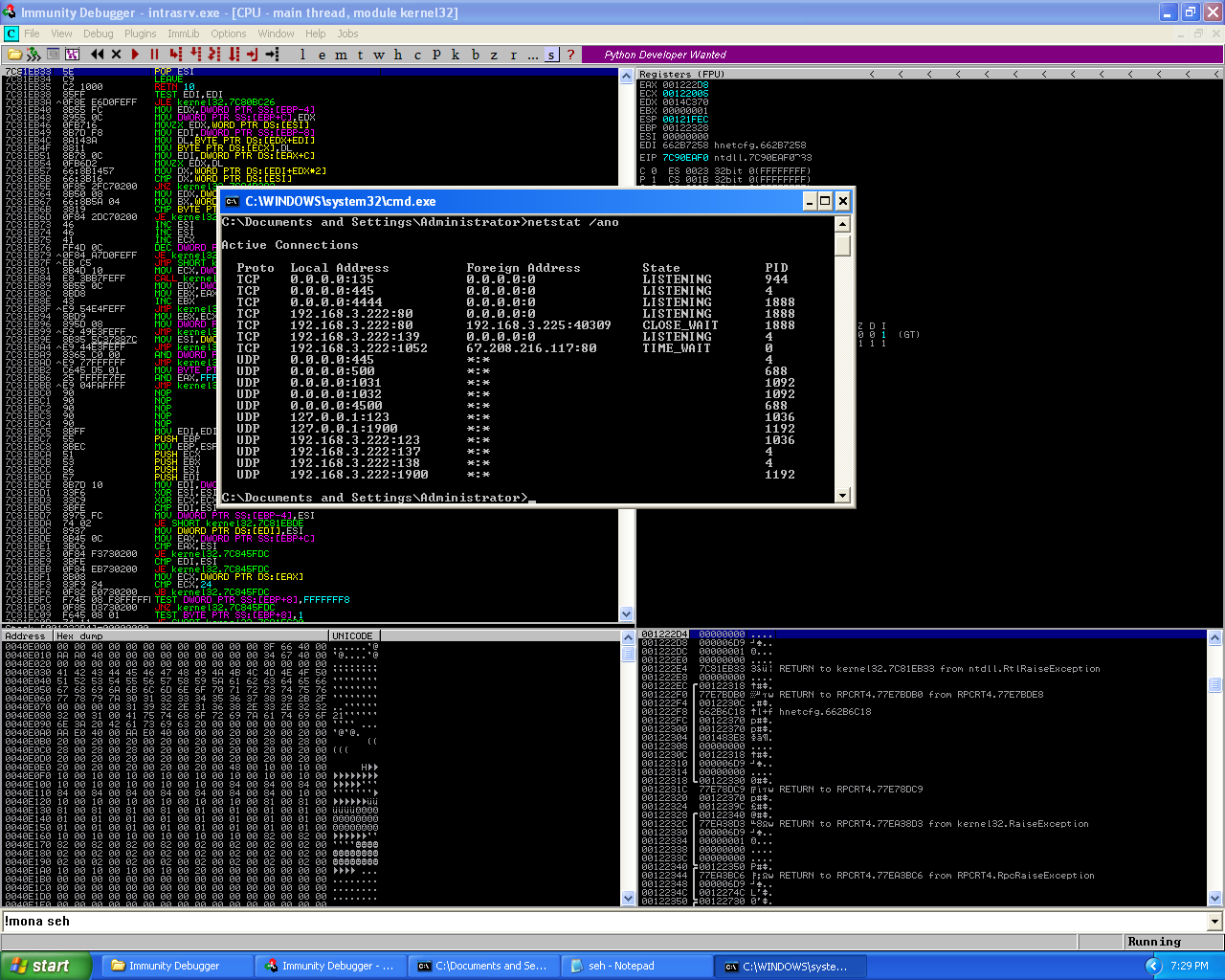Click the Step into toolbar icon
Image resolution: width=1225 pixels, height=980 pixels.
tap(177, 55)
